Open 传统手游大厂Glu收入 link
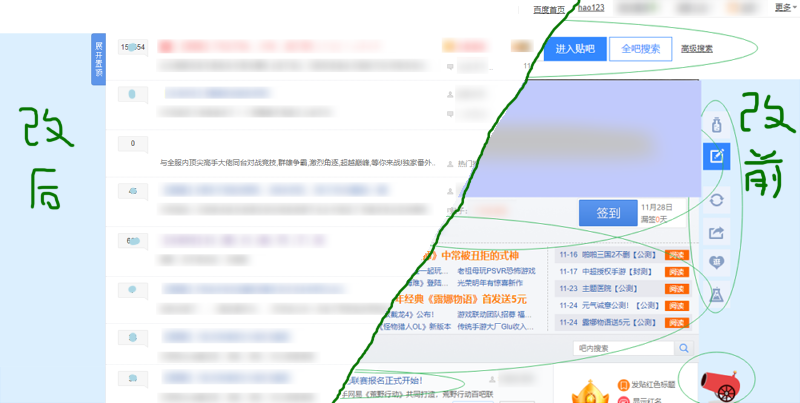The image size is (800, 403). click(x=495, y=327)
